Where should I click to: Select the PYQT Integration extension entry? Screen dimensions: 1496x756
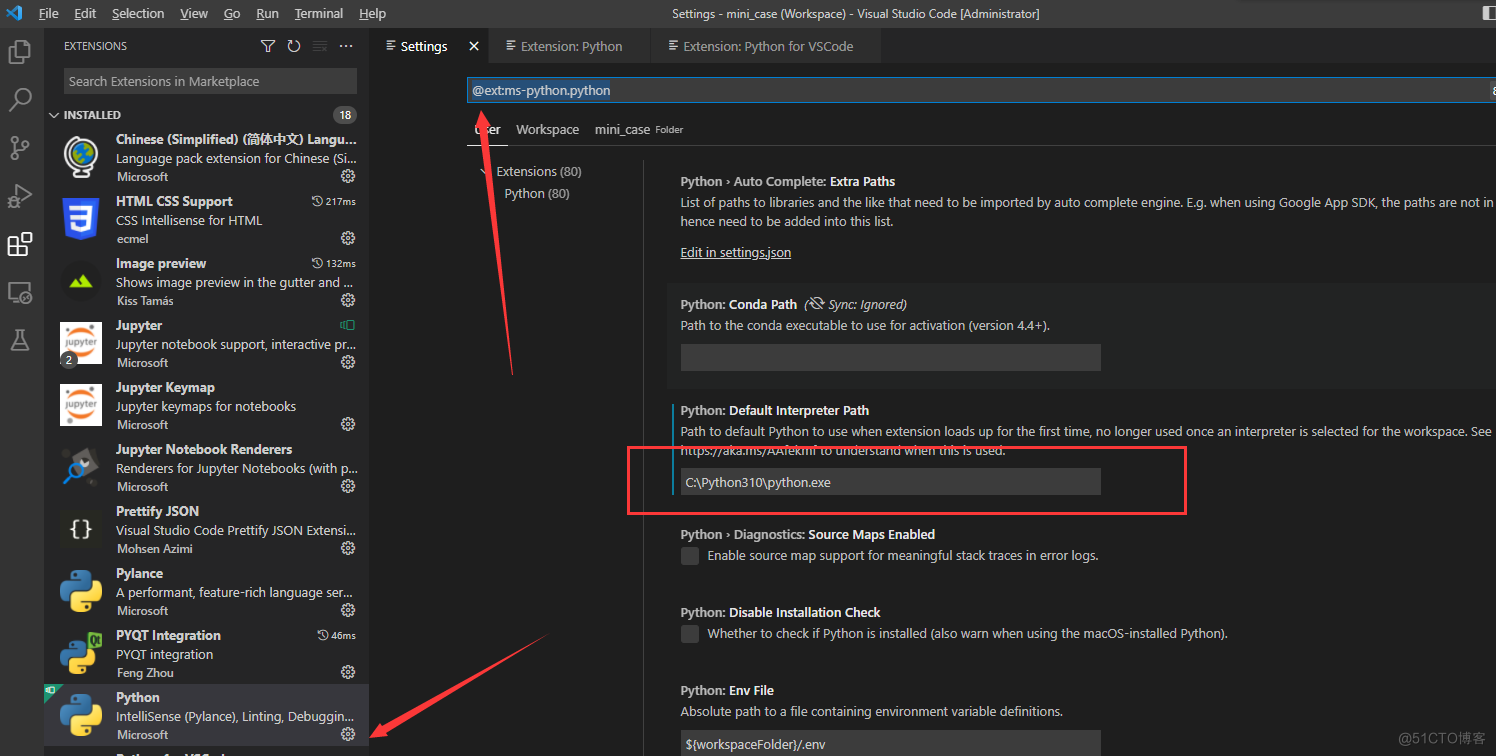coord(206,653)
